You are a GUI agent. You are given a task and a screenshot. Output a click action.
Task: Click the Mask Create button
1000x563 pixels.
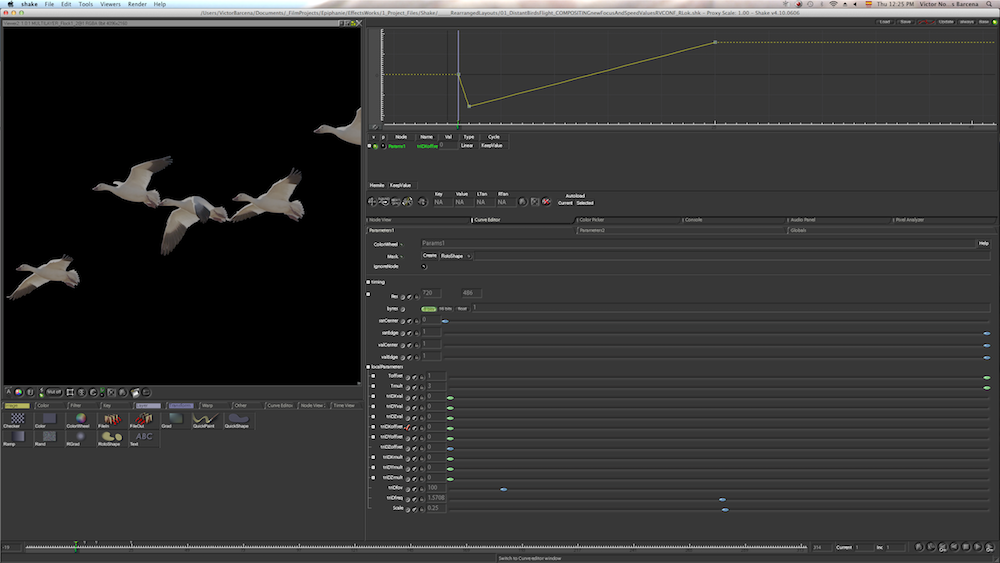point(429,255)
